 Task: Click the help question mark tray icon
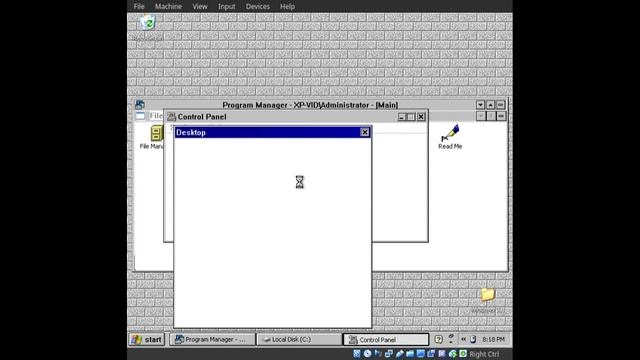tap(438, 339)
